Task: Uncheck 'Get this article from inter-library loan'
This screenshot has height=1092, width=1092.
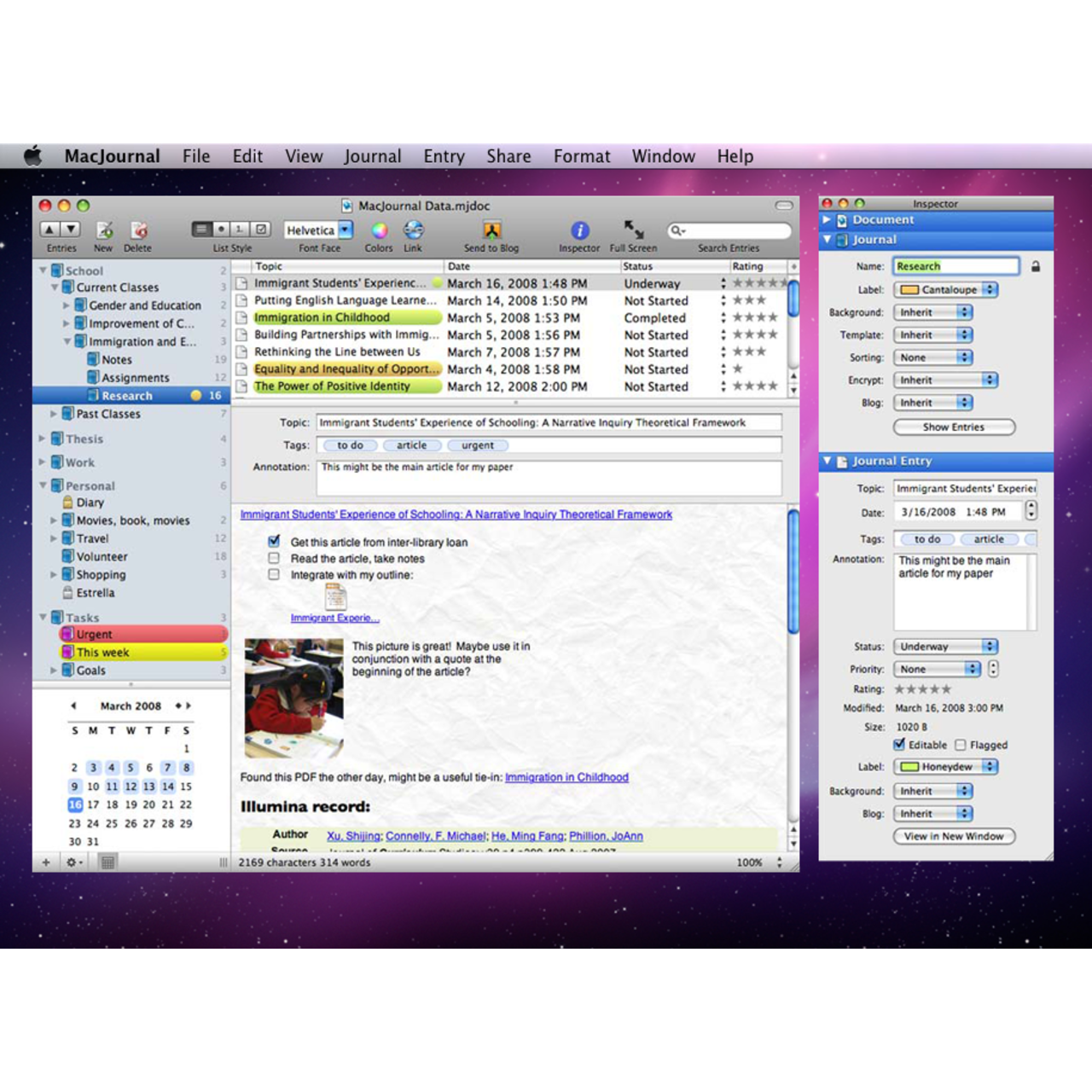Action: [x=274, y=541]
